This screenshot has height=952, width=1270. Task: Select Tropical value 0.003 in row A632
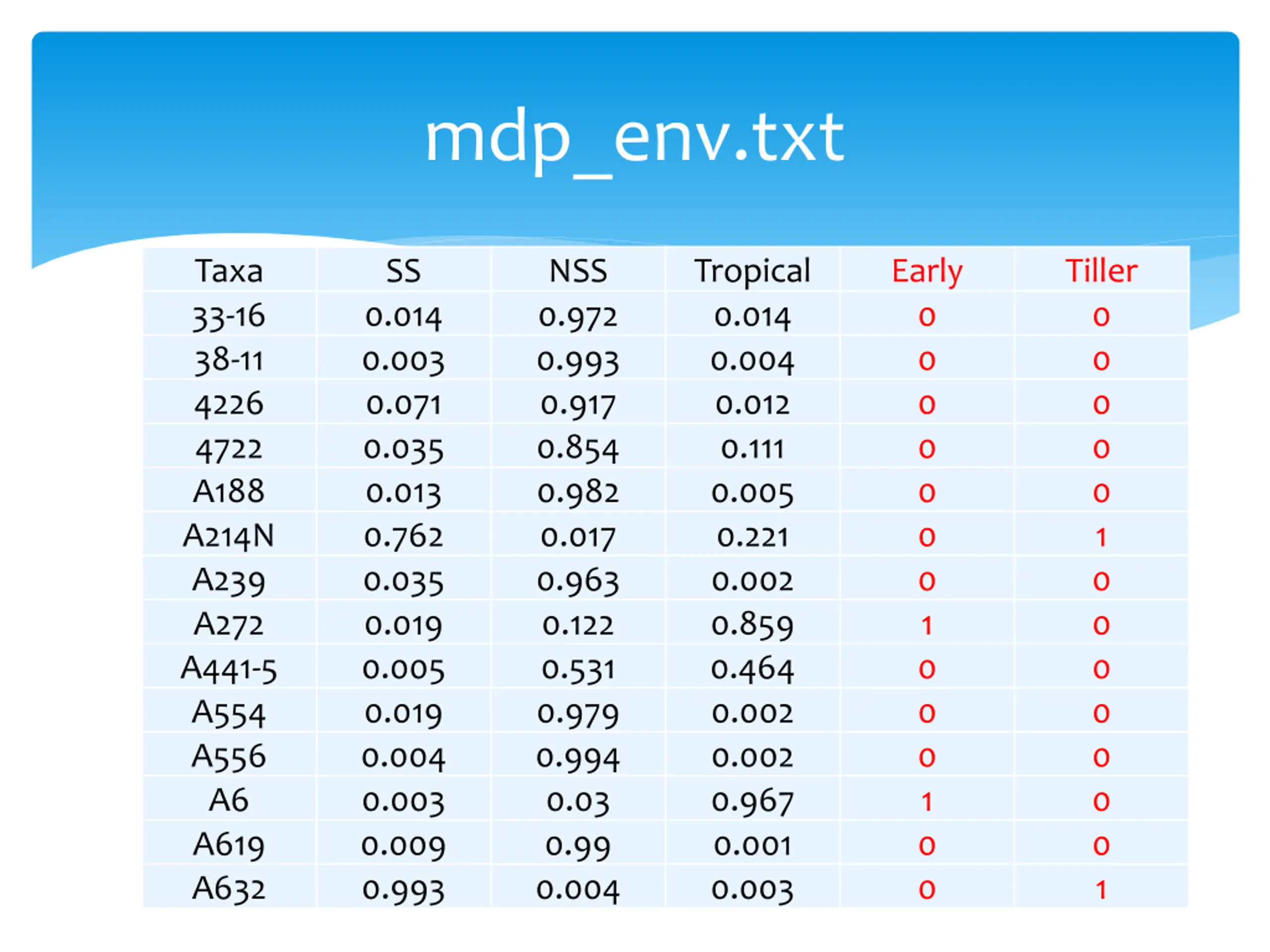(753, 892)
